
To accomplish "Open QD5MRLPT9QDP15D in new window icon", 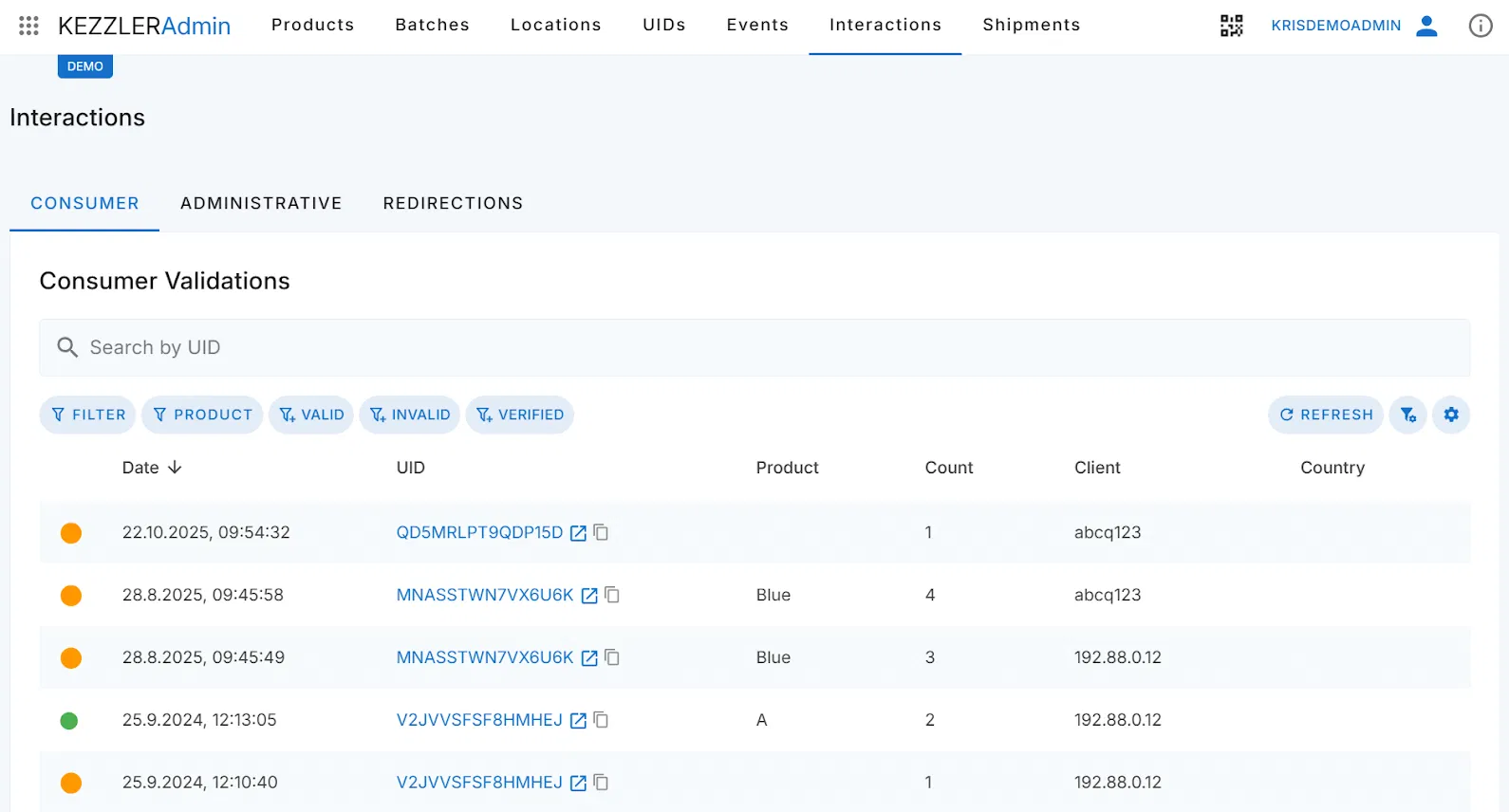I will [x=578, y=533].
